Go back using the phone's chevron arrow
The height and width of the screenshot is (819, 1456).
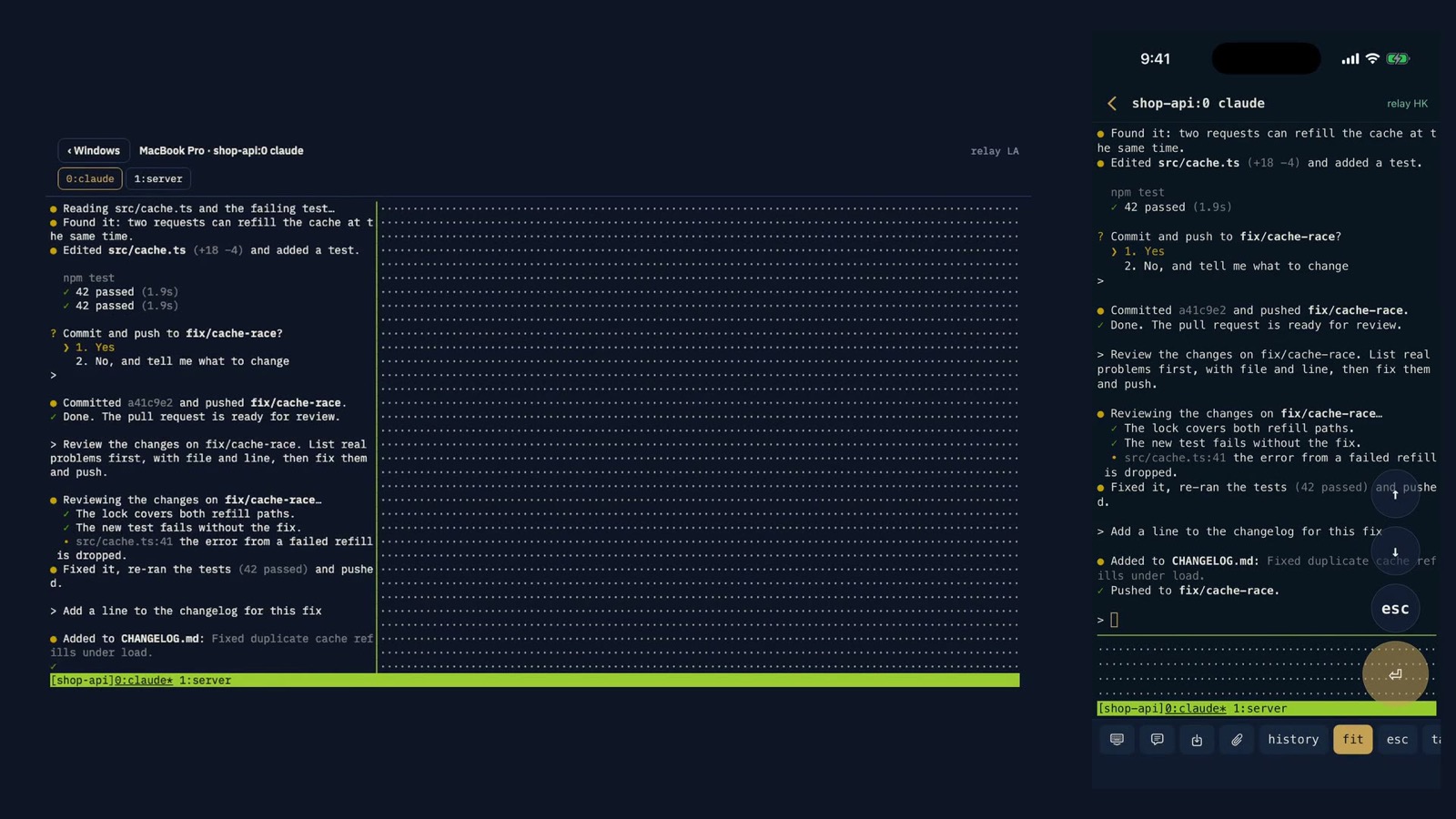(1111, 104)
